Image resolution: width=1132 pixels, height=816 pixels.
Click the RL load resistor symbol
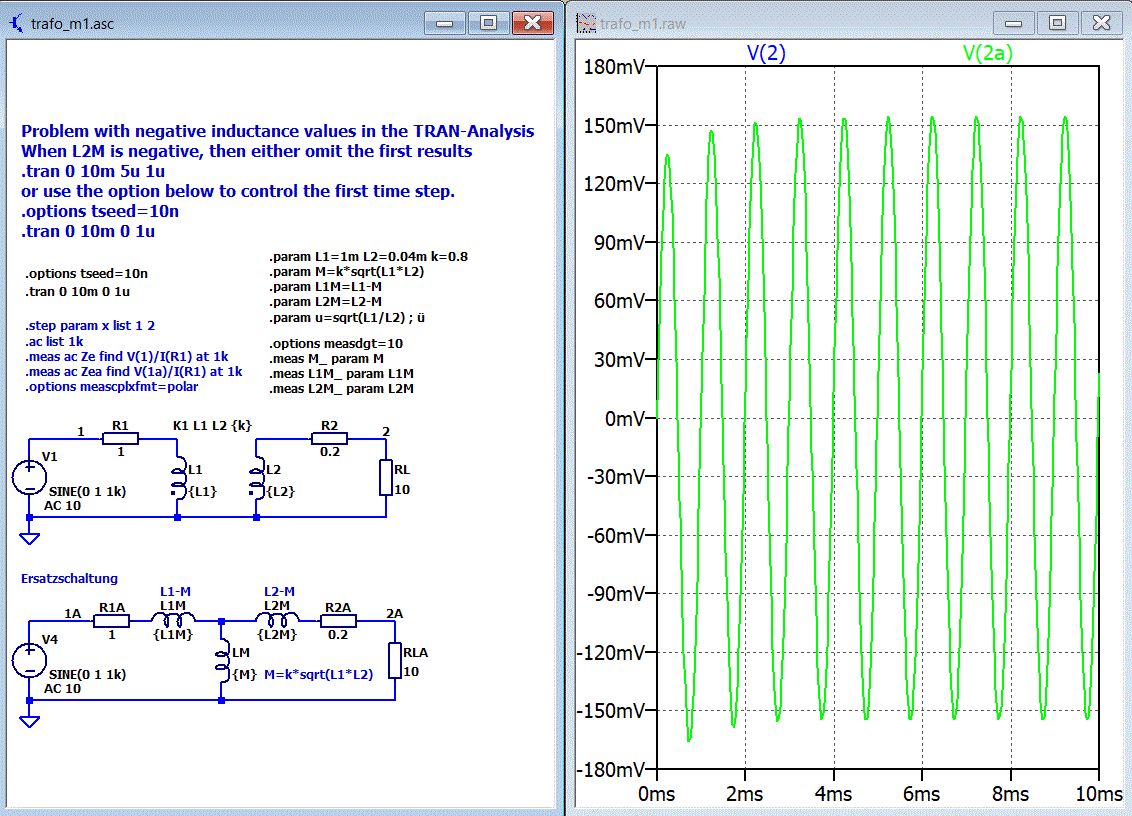point(387,477)
